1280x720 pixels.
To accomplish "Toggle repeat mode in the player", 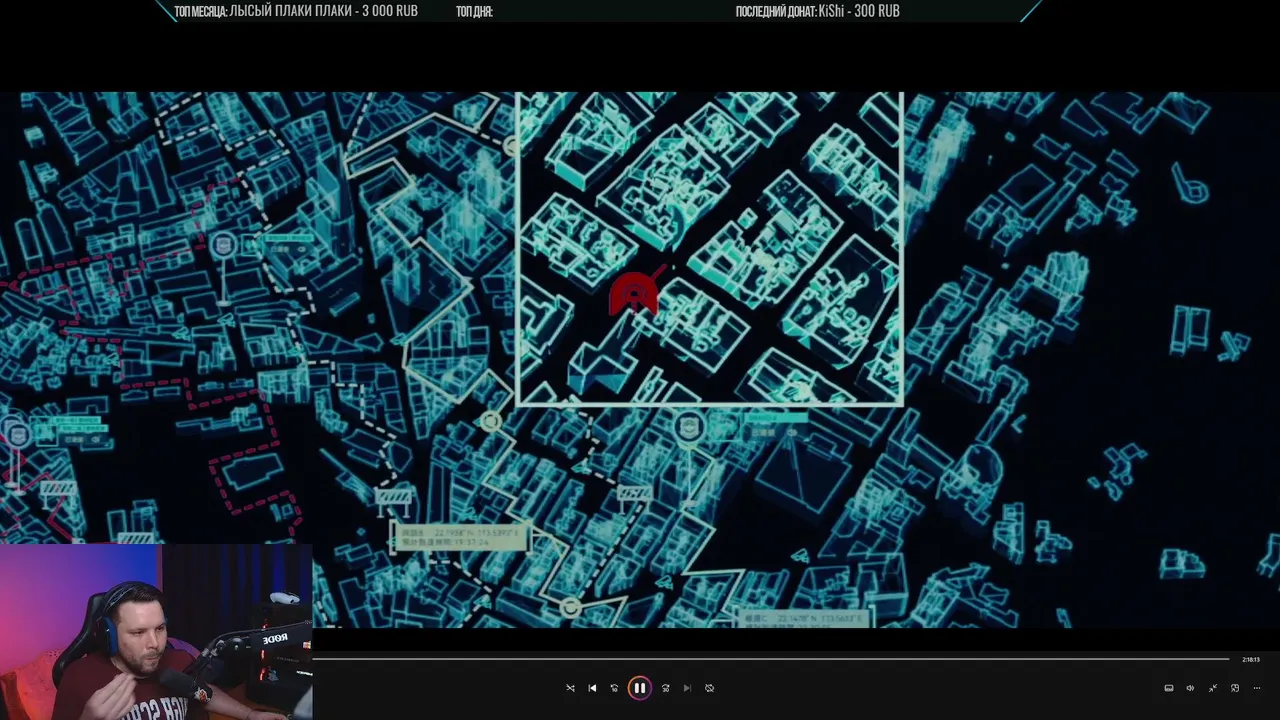I will [x=709, y=688].
